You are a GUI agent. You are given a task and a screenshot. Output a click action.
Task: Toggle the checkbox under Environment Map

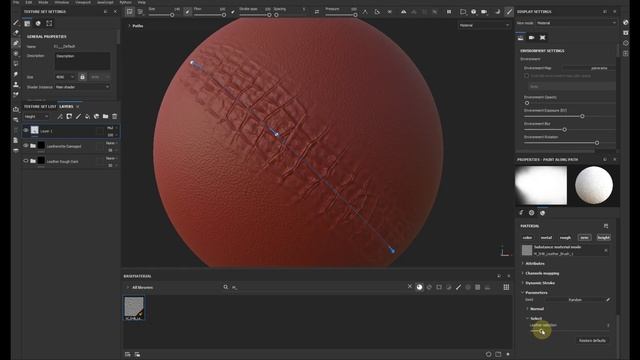[x=527, y=76]
